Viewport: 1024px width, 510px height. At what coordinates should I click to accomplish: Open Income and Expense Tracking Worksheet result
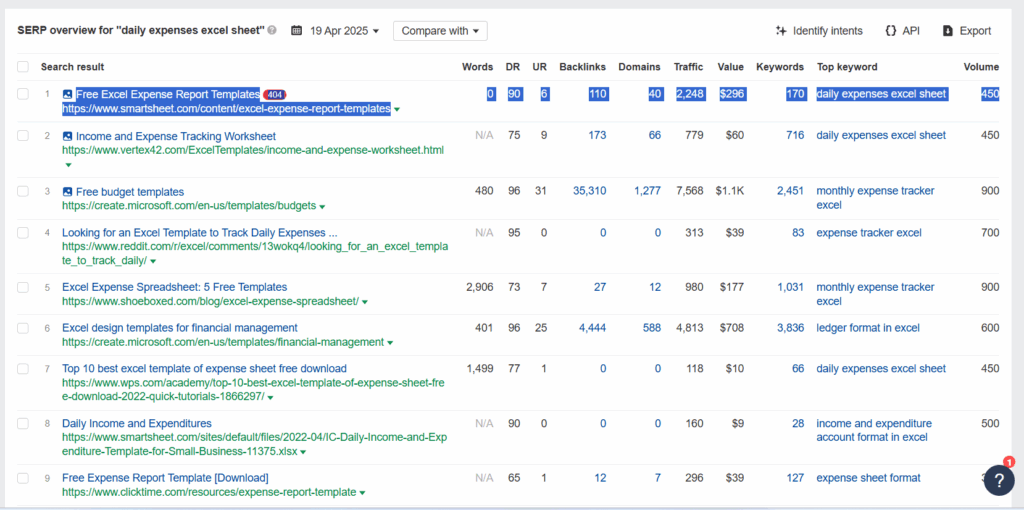pos(176,136)
